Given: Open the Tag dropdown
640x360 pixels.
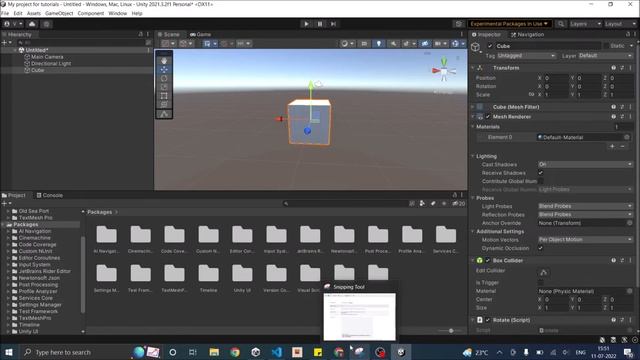Looking at the screenshot, I should 526,56.
